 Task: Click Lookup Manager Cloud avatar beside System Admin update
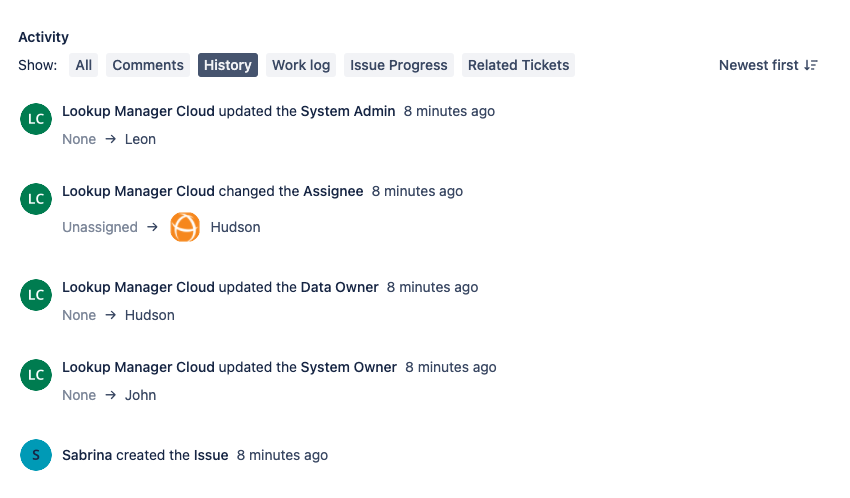click(x=36, y=119)
